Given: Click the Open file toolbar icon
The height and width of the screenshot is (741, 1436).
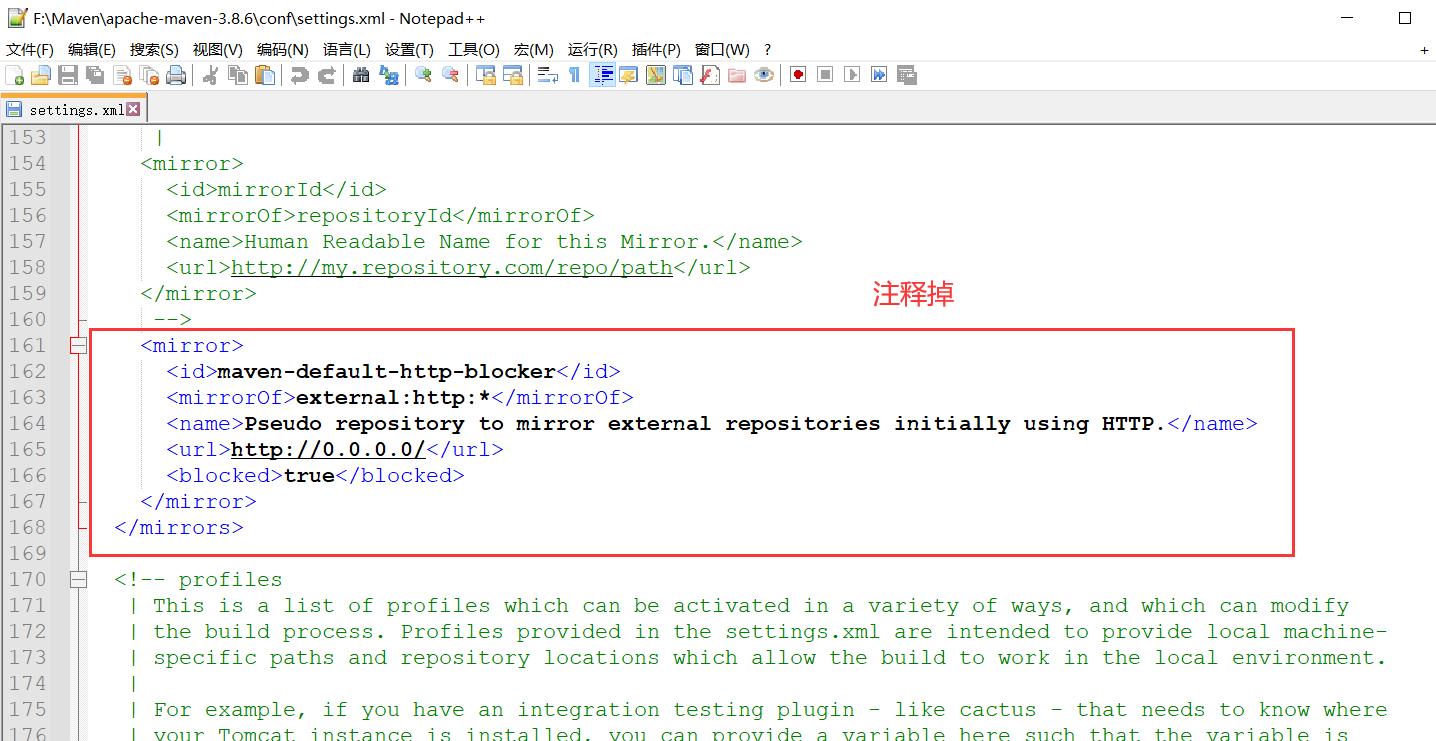Looking at the screenshot, I should coord(41,75).
